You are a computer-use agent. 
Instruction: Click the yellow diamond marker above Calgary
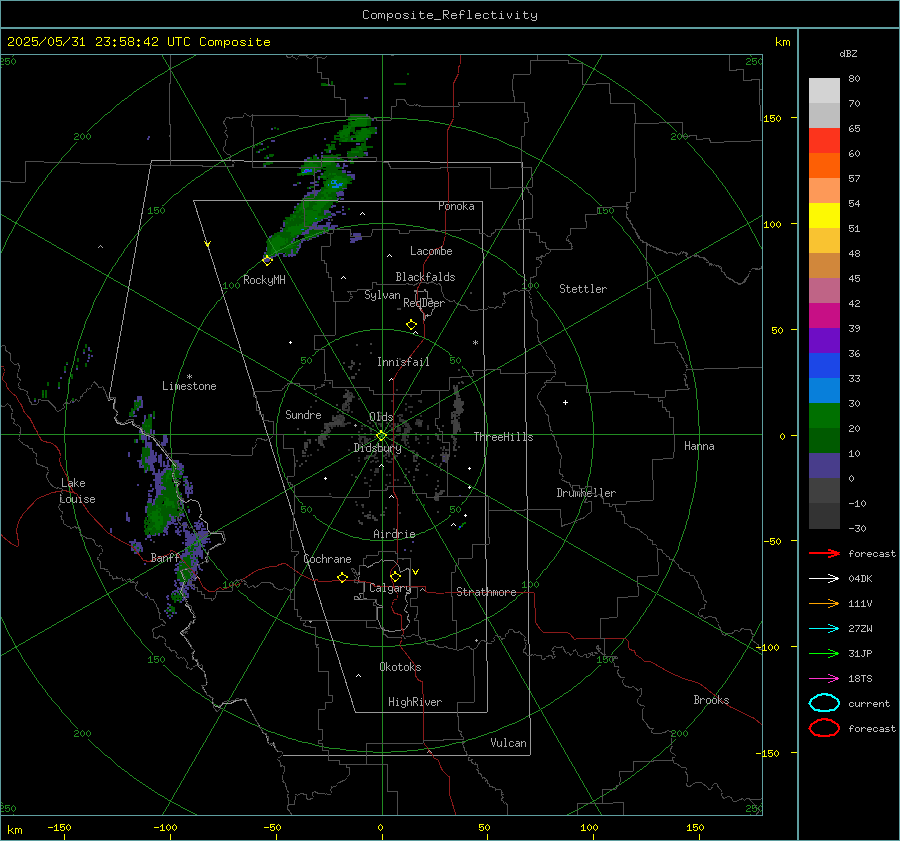[x=395, y=576]
